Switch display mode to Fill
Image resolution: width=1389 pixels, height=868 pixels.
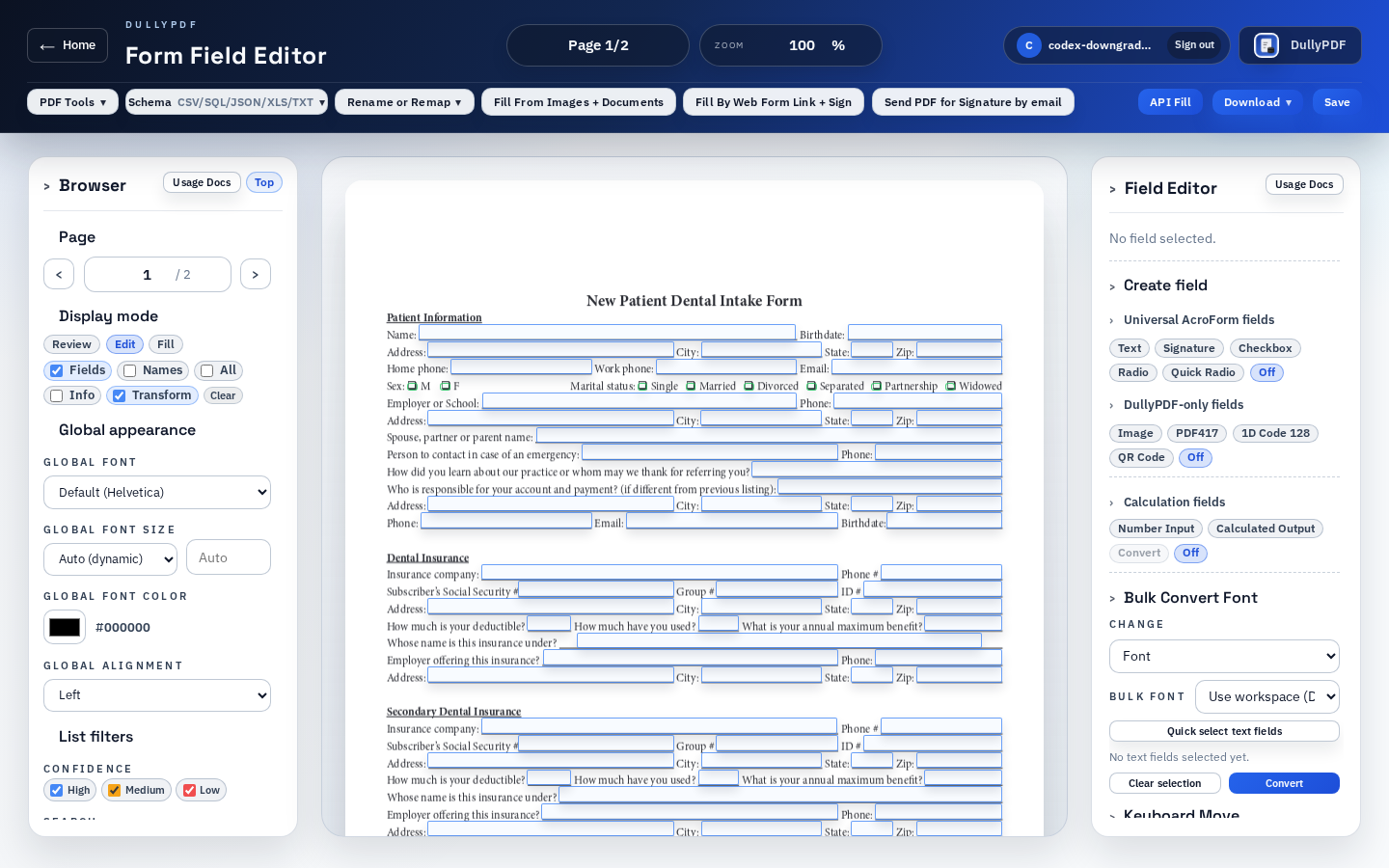click(x=166, y=344)
